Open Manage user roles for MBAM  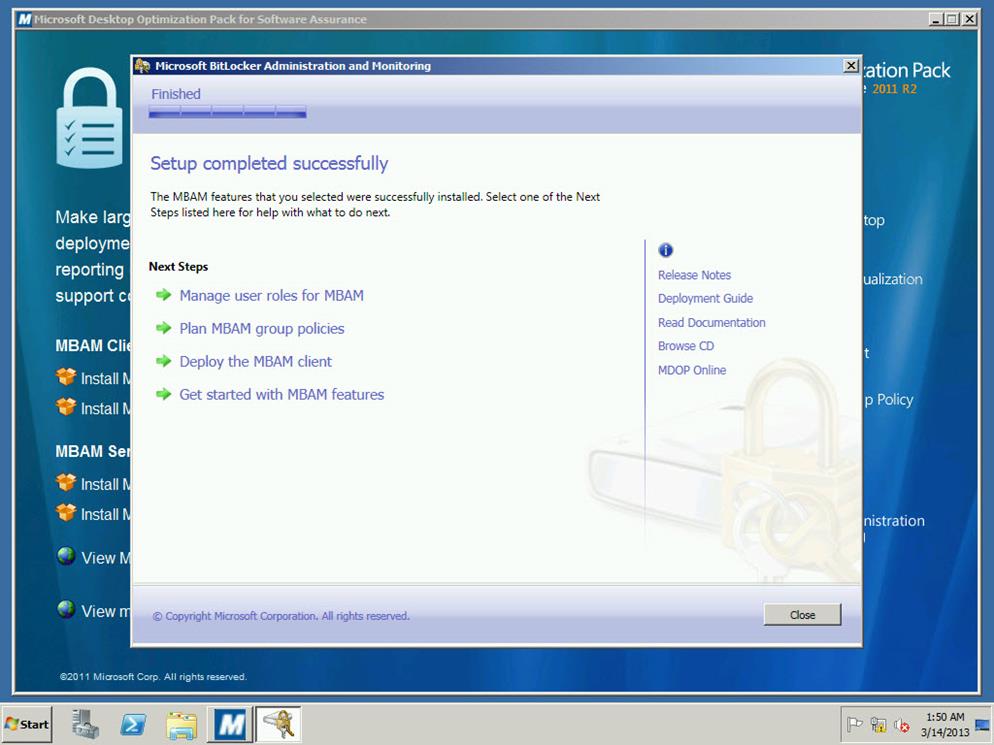point(271,295)
